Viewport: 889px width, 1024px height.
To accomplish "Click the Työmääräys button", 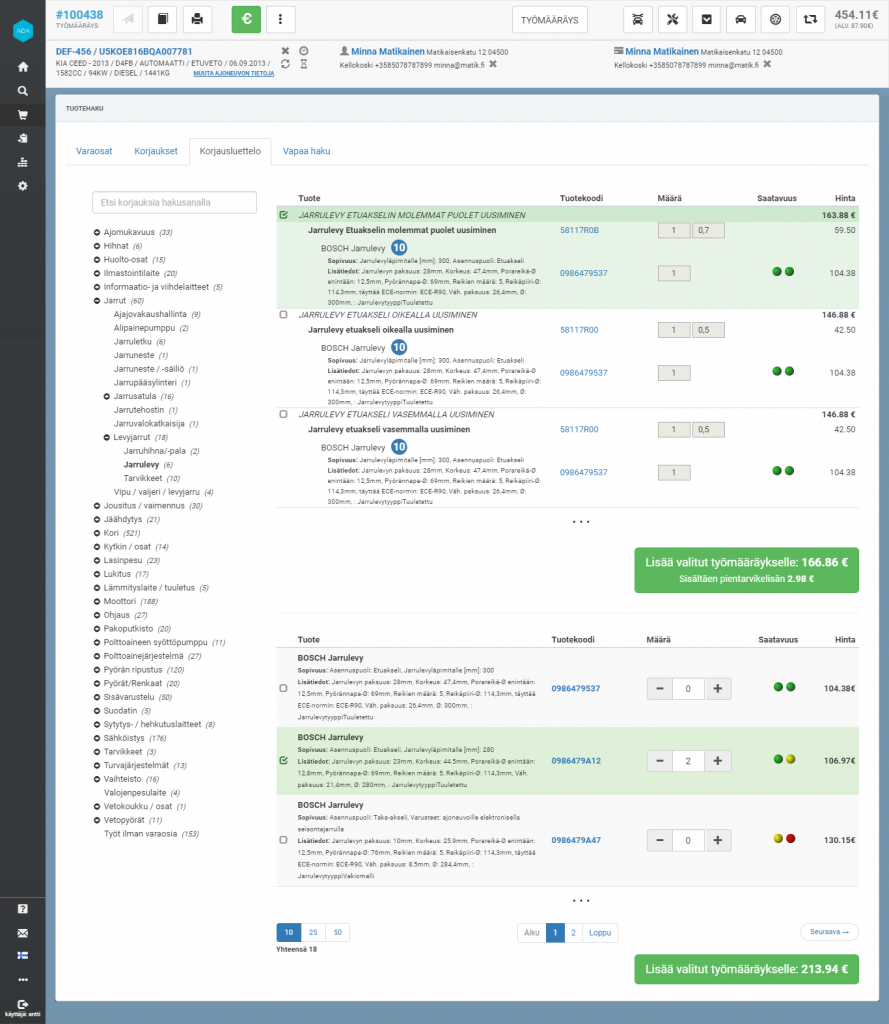I will [549, 20].
